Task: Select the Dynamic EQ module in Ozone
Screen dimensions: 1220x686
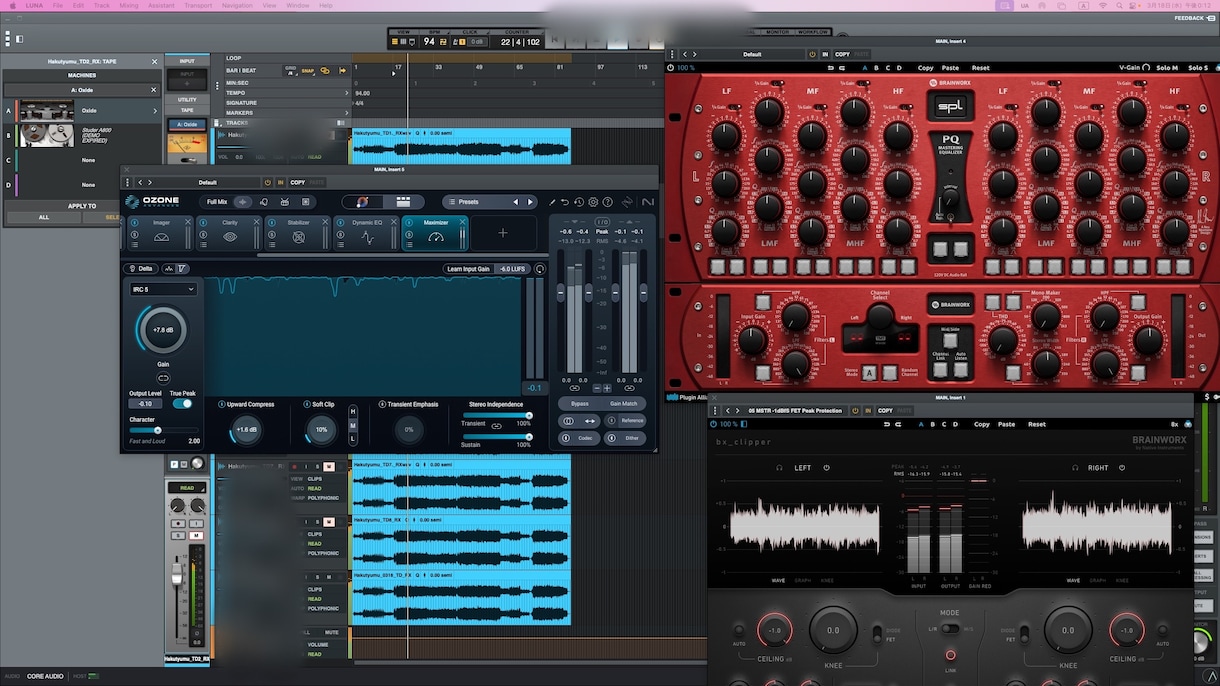Action: tap(367, 234)
